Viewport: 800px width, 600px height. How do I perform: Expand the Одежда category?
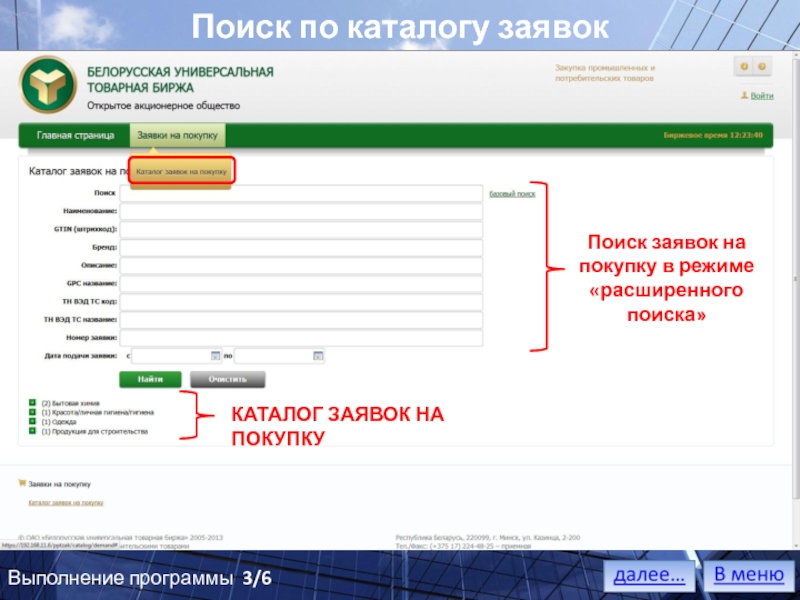[x=32, y=421]
